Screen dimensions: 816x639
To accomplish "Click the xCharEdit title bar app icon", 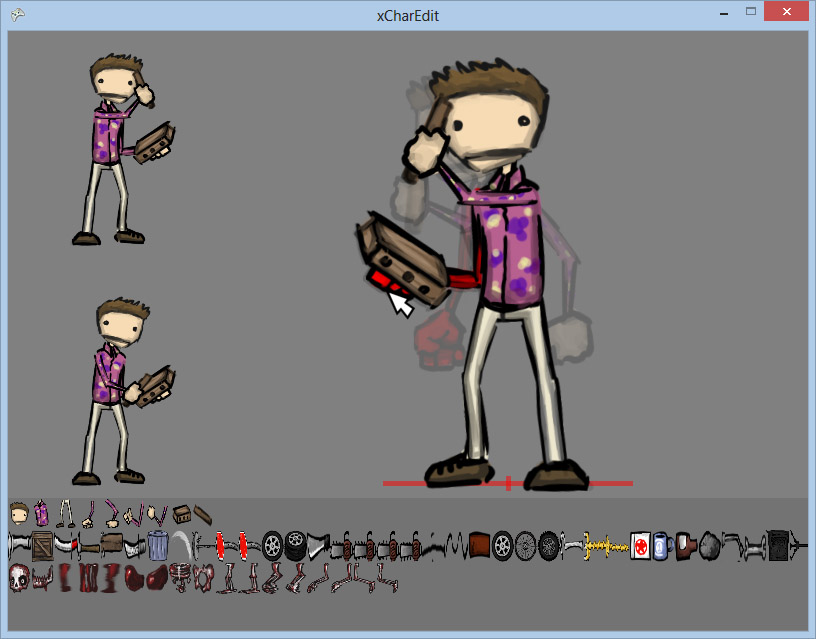I will click(18, 15).
